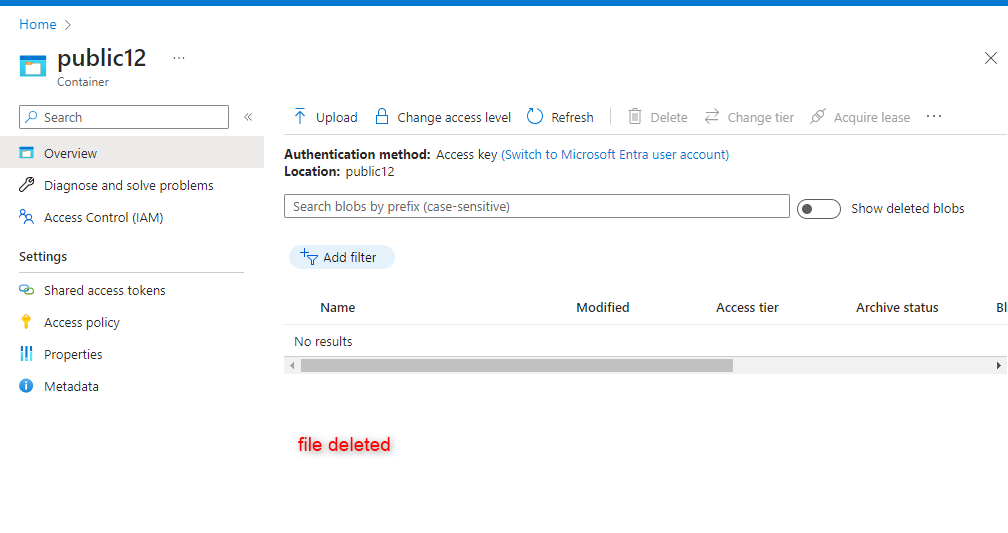
Task: Focus the Search blobs by prefix field
Action: (537, 206)
